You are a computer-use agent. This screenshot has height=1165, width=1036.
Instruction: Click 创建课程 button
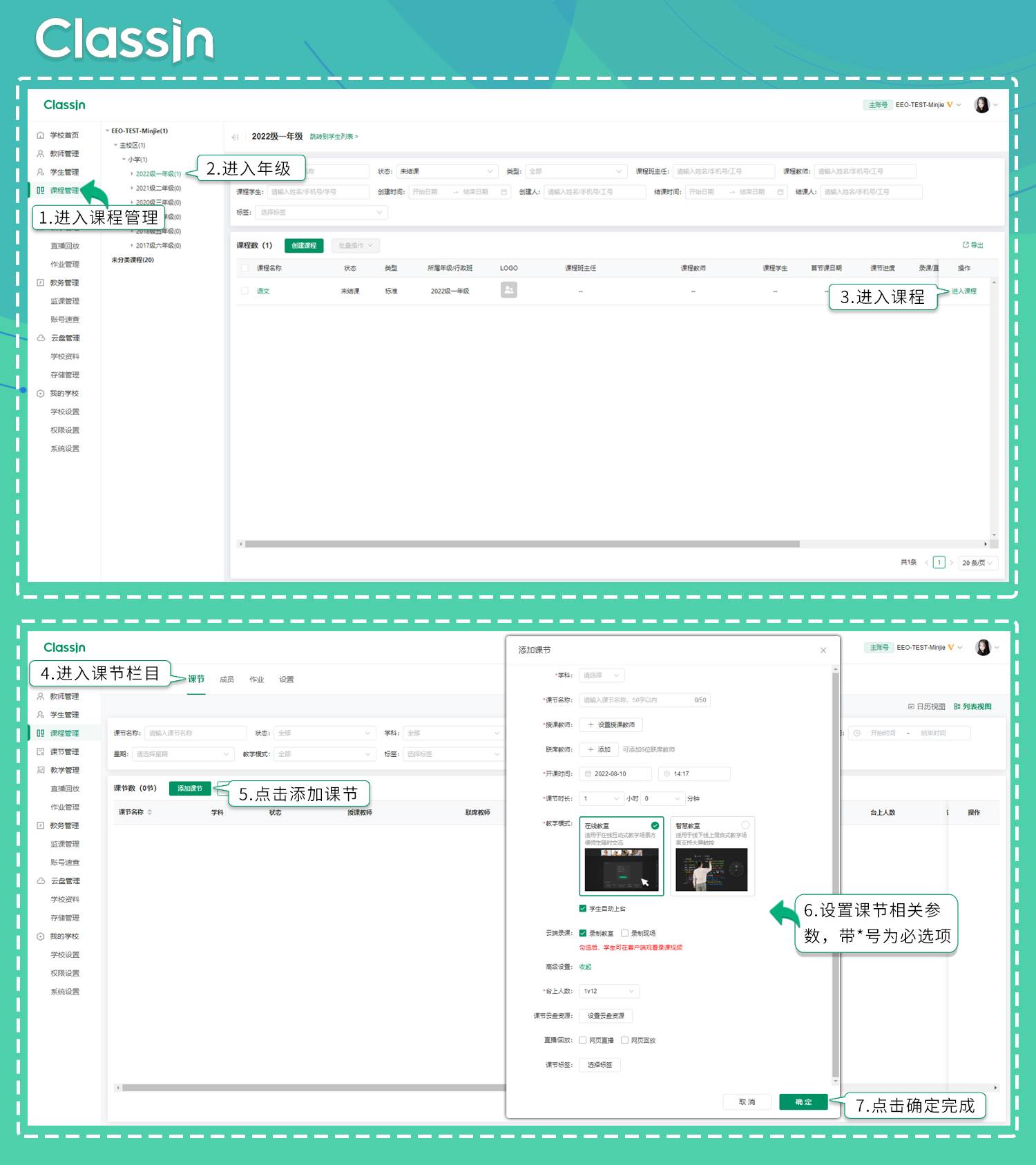click(x=304, y=246)
